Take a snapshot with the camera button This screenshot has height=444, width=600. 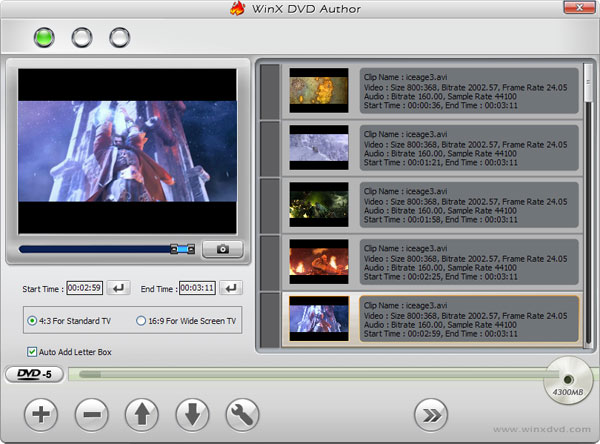(x=222, y=249)
